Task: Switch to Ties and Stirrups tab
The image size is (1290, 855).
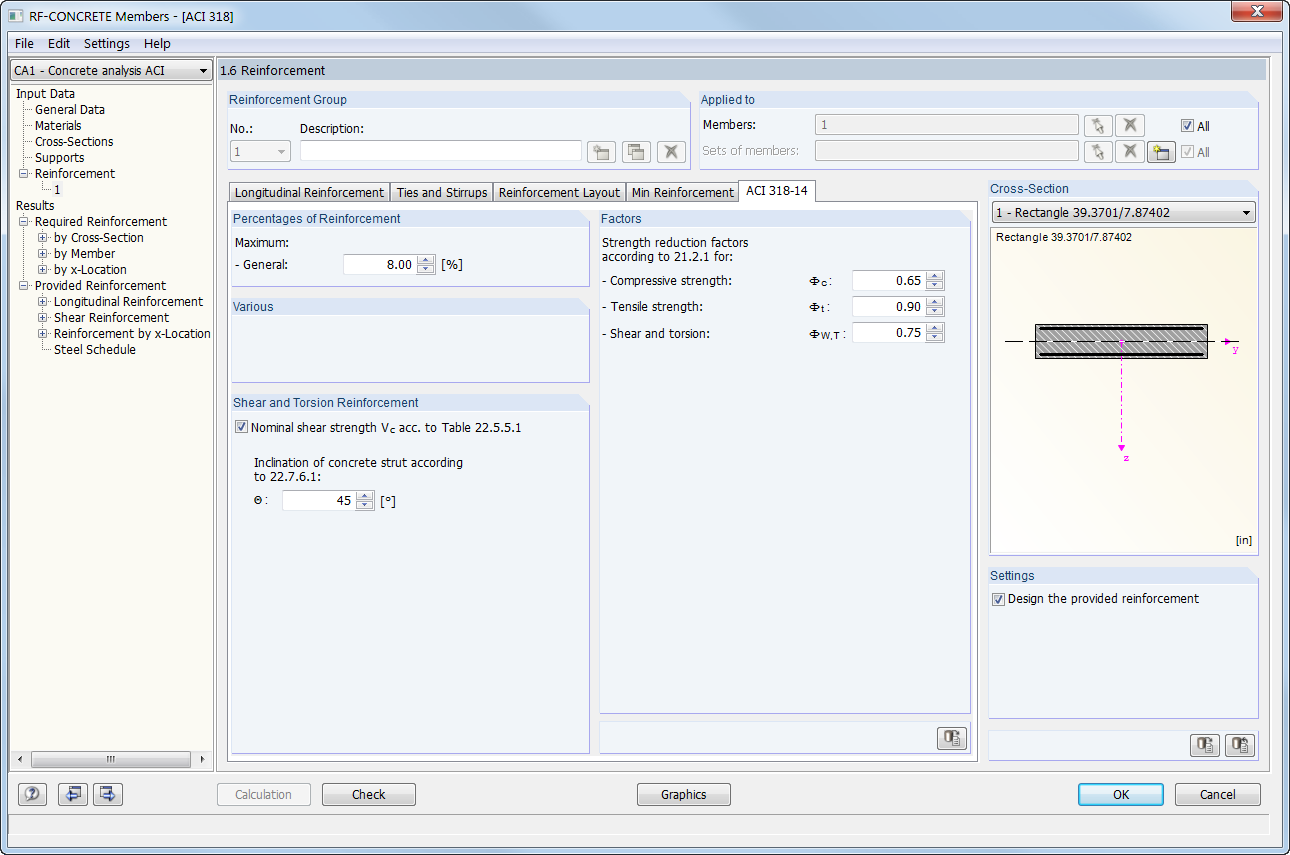Action: point(441,192)
